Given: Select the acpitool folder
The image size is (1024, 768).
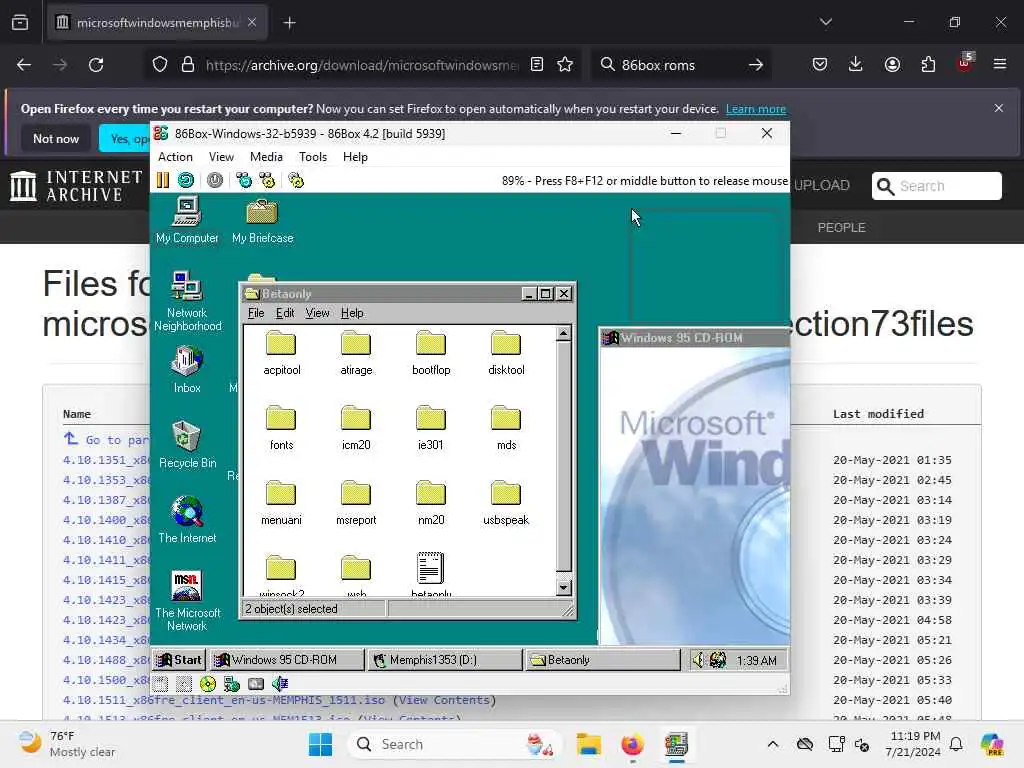Looking at the screenshot, I should [281, 353].
